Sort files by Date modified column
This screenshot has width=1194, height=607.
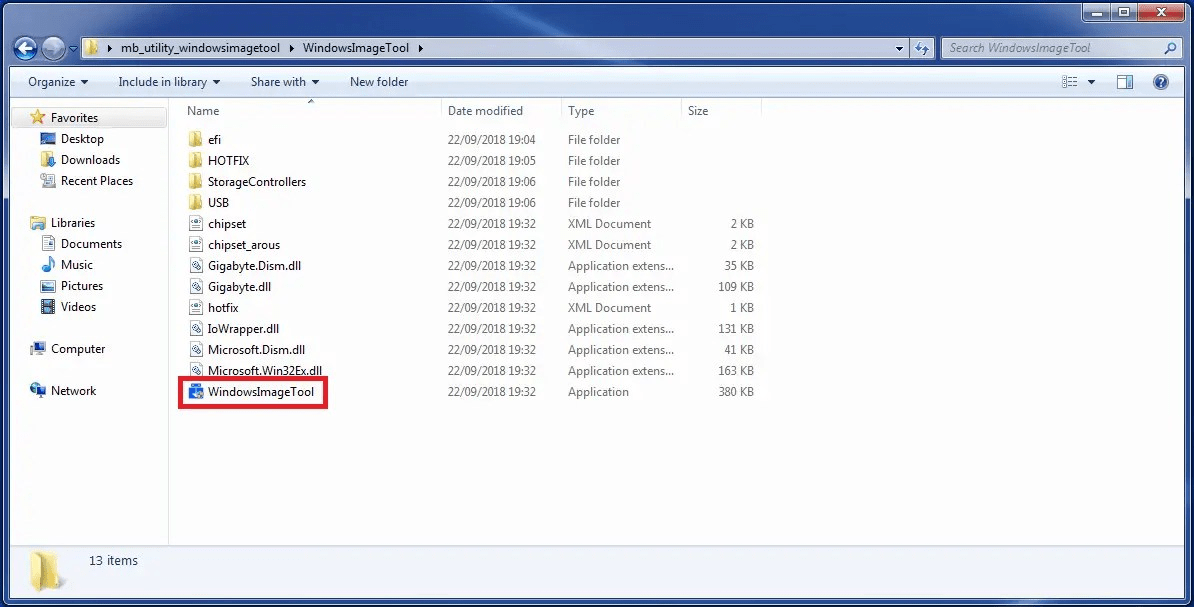coord(485,111)
